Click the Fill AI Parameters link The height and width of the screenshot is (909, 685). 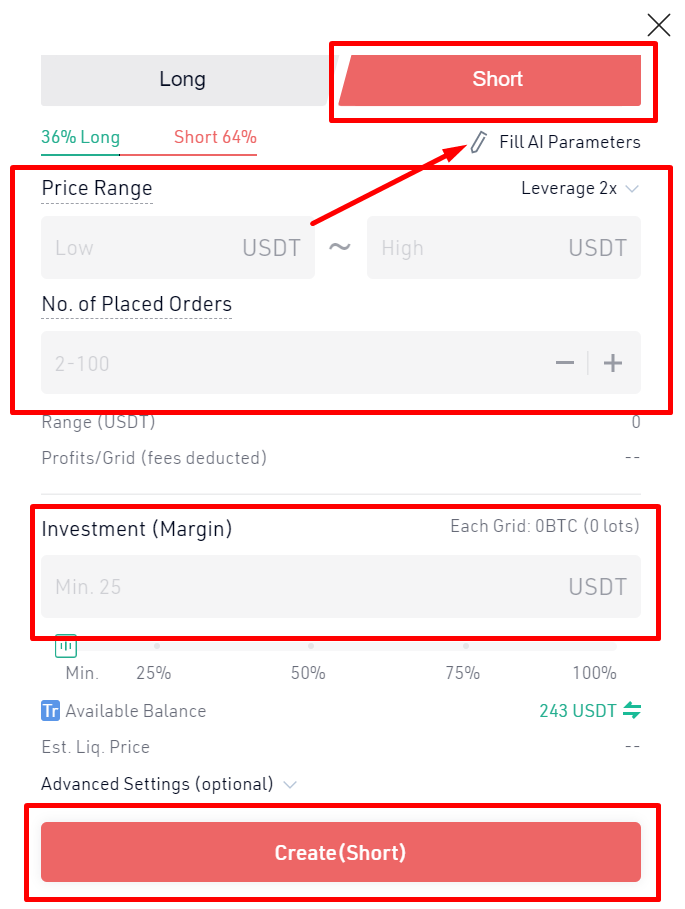tap(570, 142)
